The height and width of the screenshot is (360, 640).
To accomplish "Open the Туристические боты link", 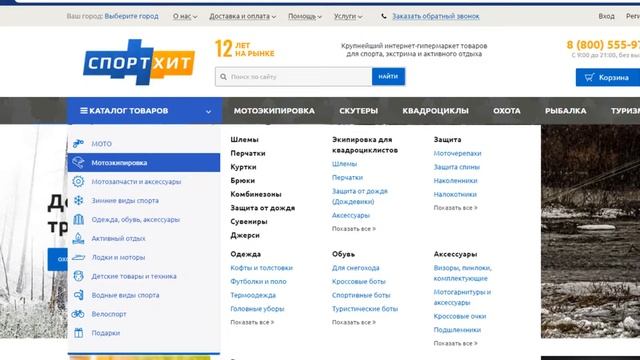I will tap(364, 309).
